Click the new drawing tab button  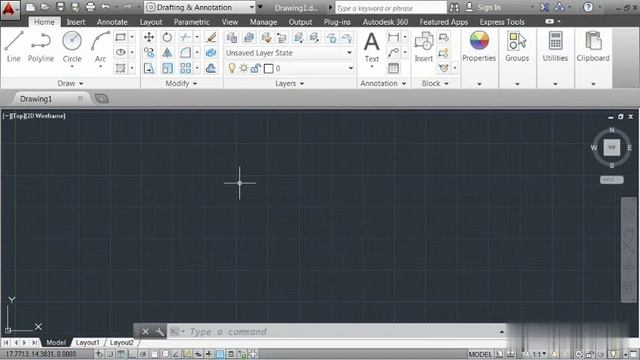(102, 98)
